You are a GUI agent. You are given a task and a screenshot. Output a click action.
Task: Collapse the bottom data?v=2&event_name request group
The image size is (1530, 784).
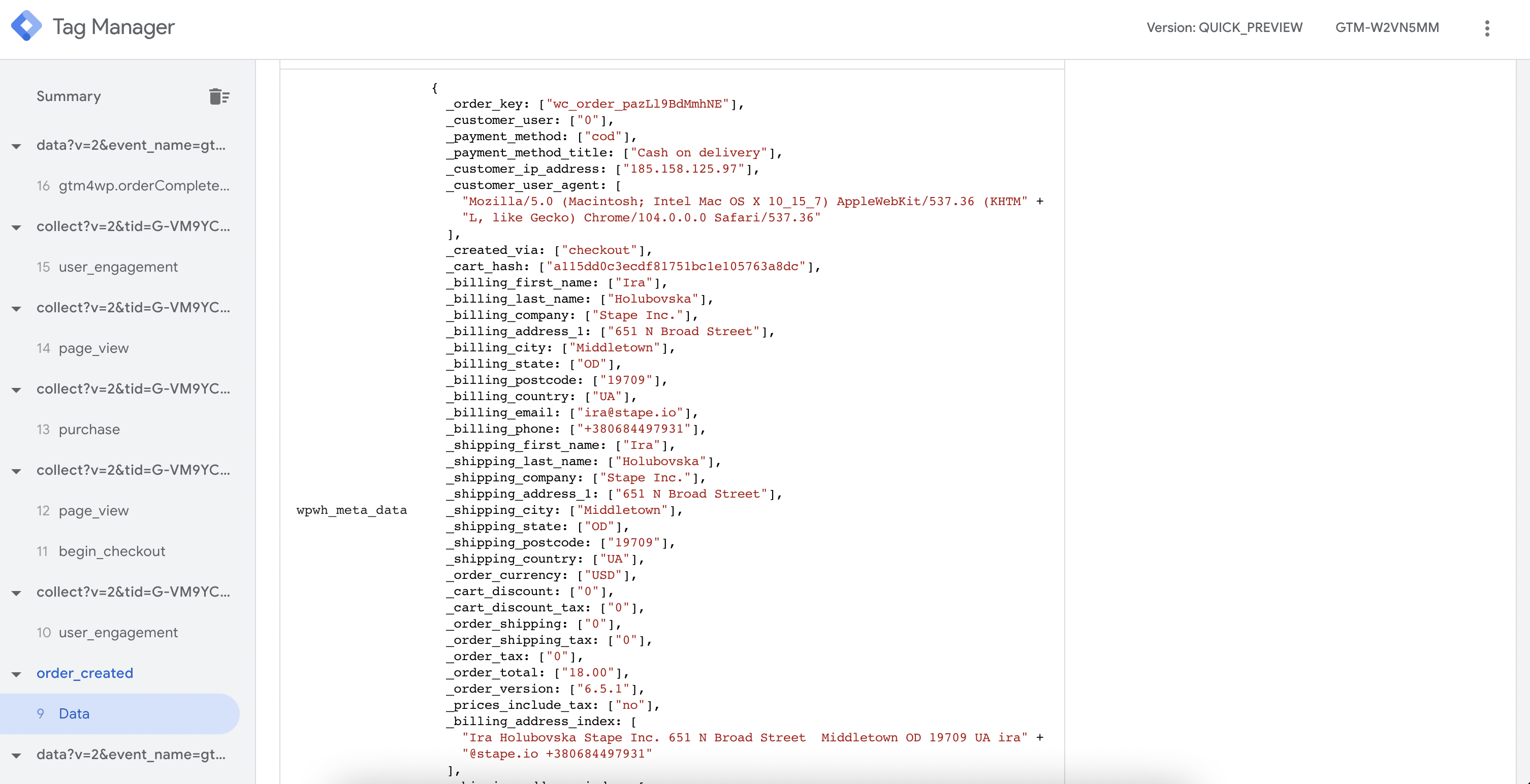pyautogui.click(x=16, y=756)
